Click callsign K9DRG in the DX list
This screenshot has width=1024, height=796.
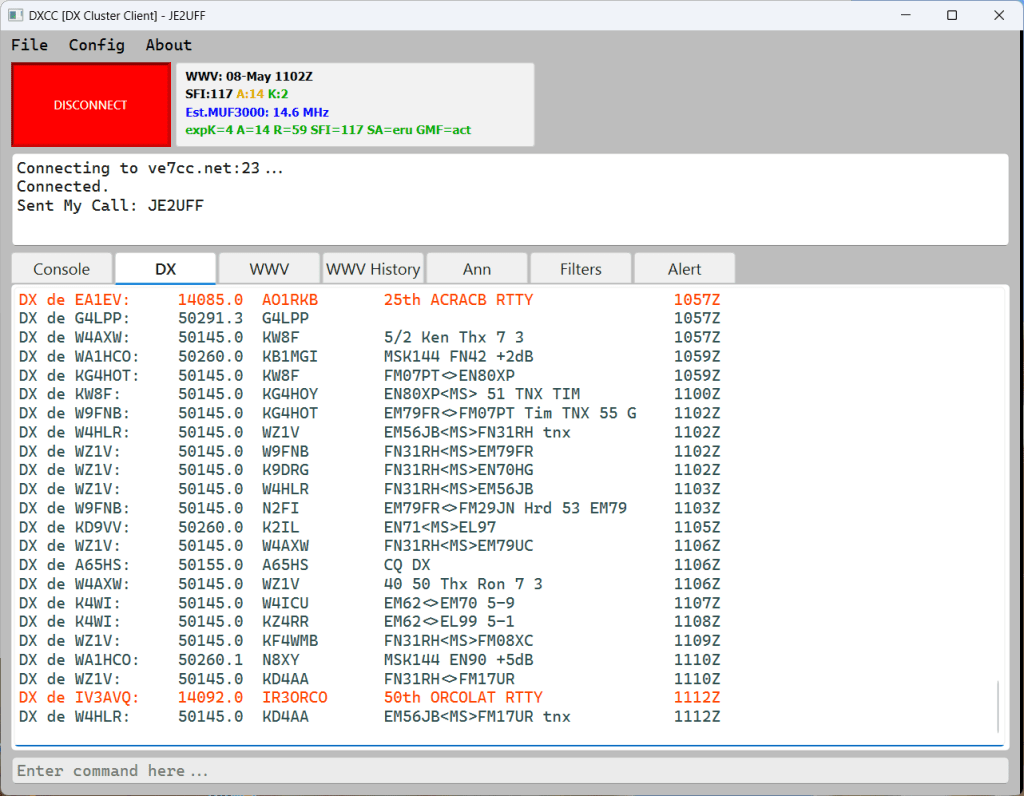pos(285,470)
